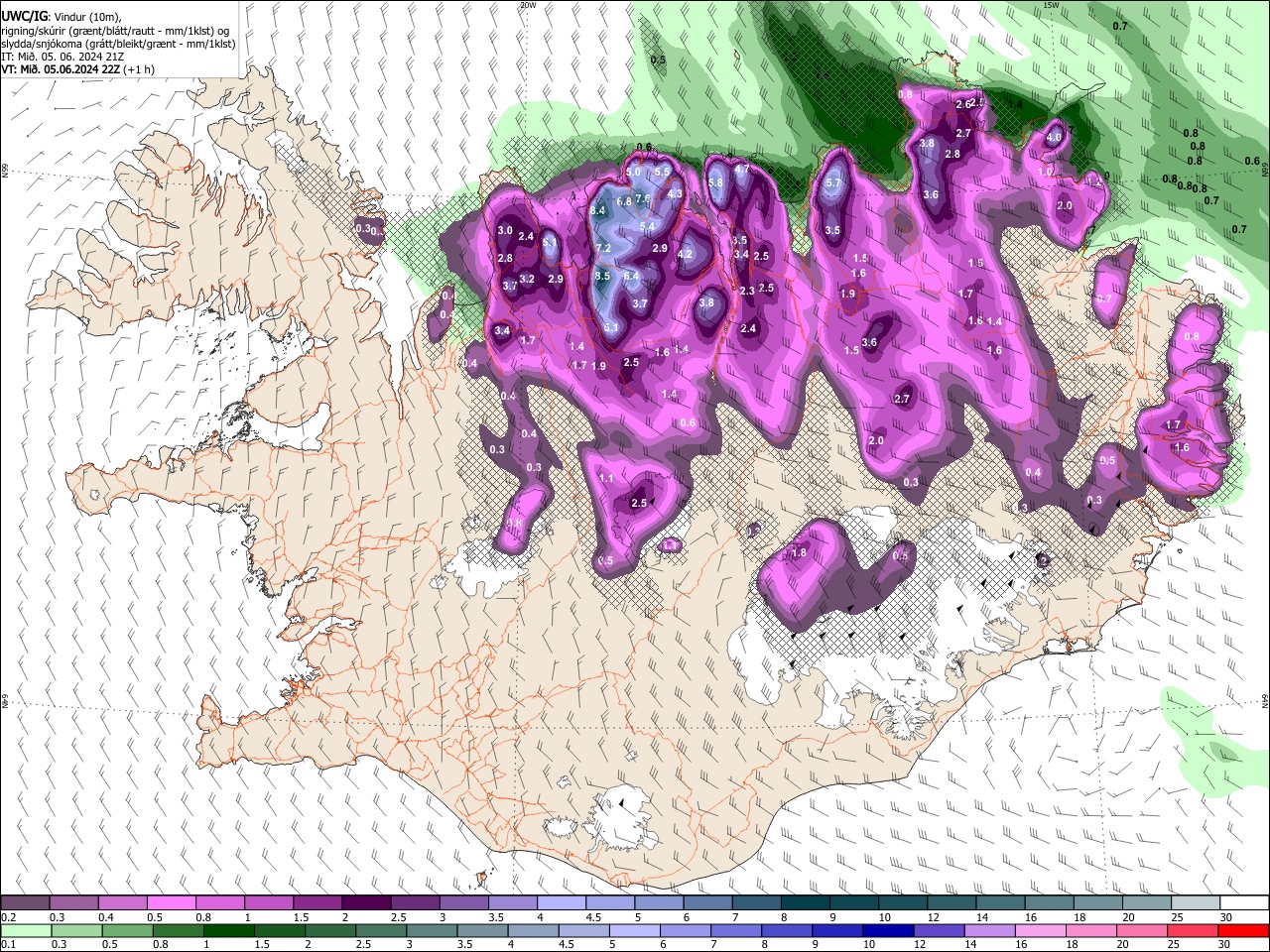
Task: Click the 5.7 value label
Action: (833, 183)
